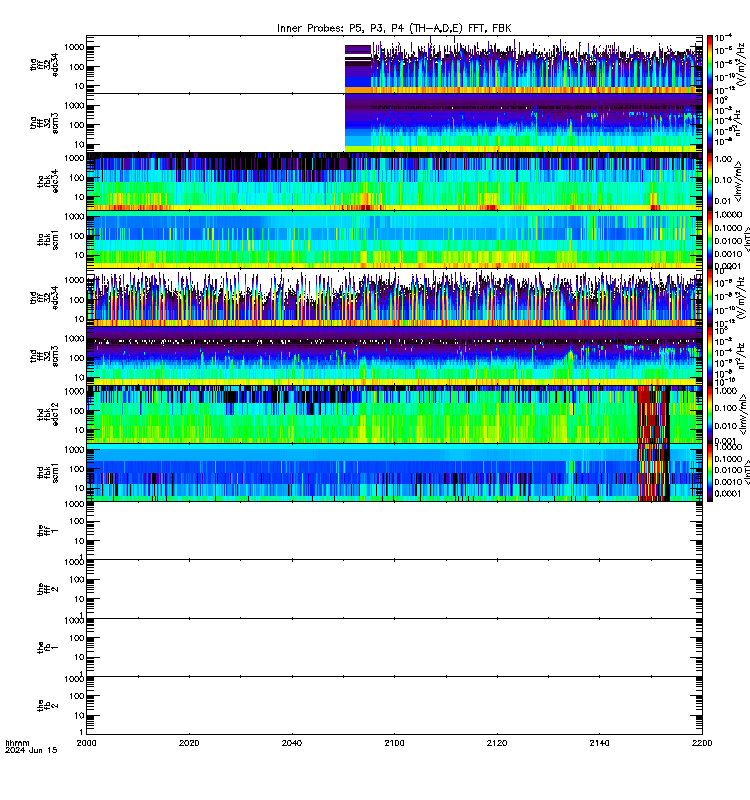The height and width of the screenshot is (800, 750).
Task: Click the color bar beside thd fbk scm1 panel
Action: point(710,472)
